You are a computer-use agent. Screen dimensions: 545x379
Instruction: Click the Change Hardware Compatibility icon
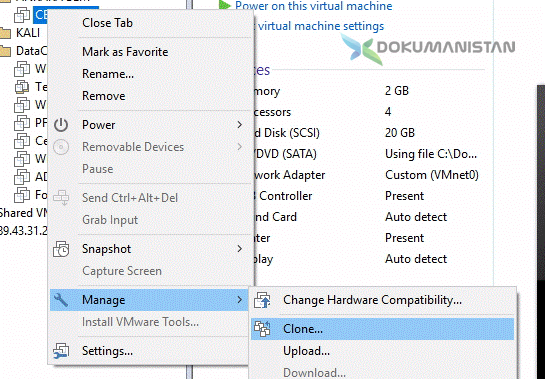click(x=262, y=300)
